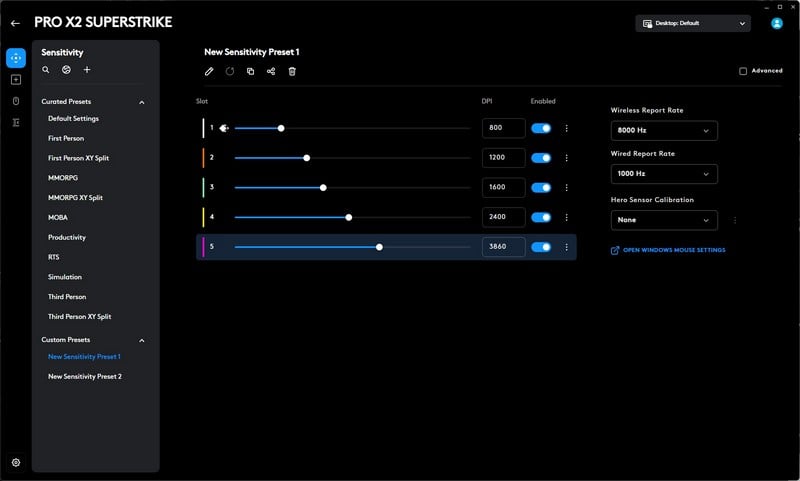
Task: Select First Person preset
Action: click(66, 138)
